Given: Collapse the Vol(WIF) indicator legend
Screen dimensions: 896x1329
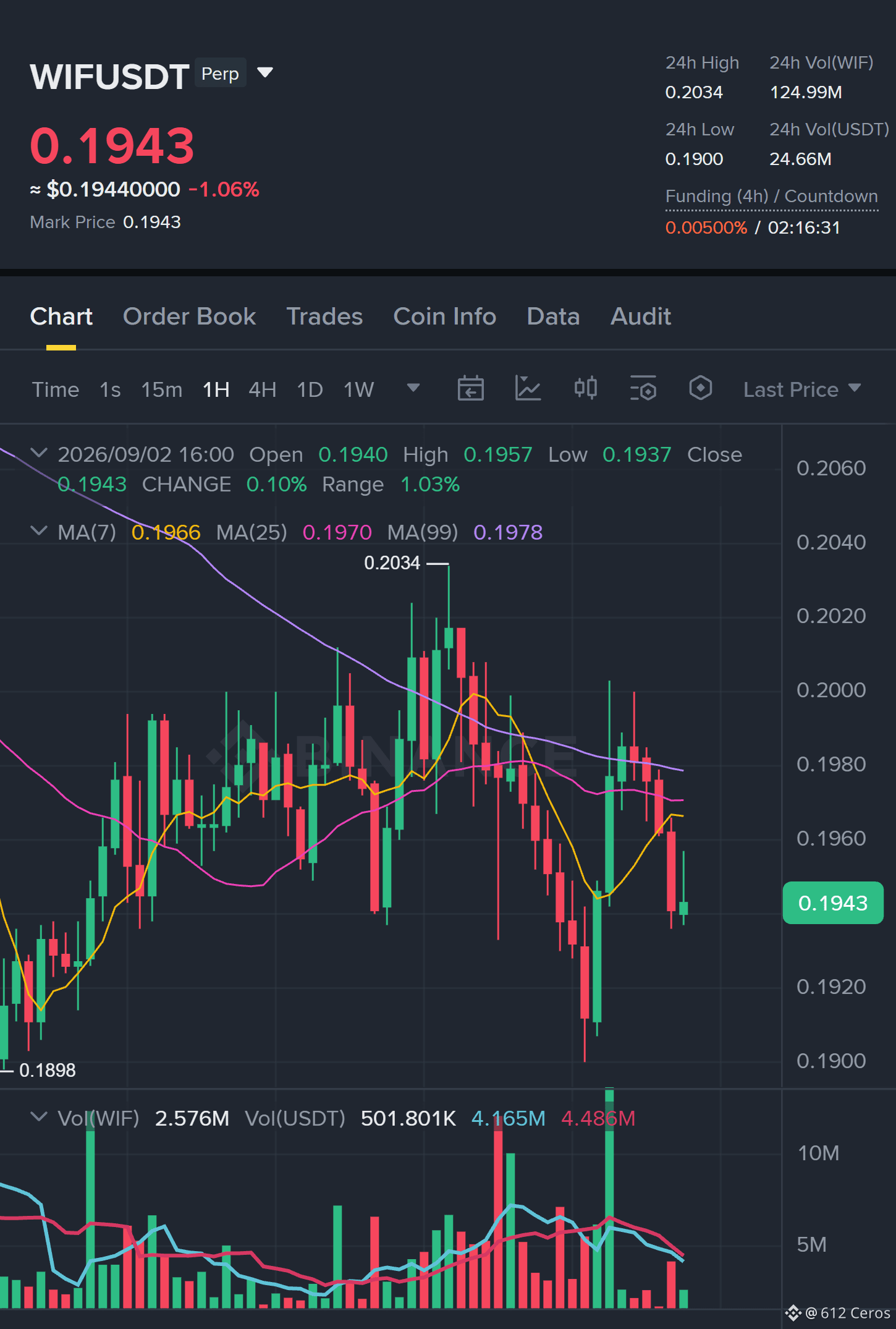Looking at the screenshot, I should [39, 1117].
